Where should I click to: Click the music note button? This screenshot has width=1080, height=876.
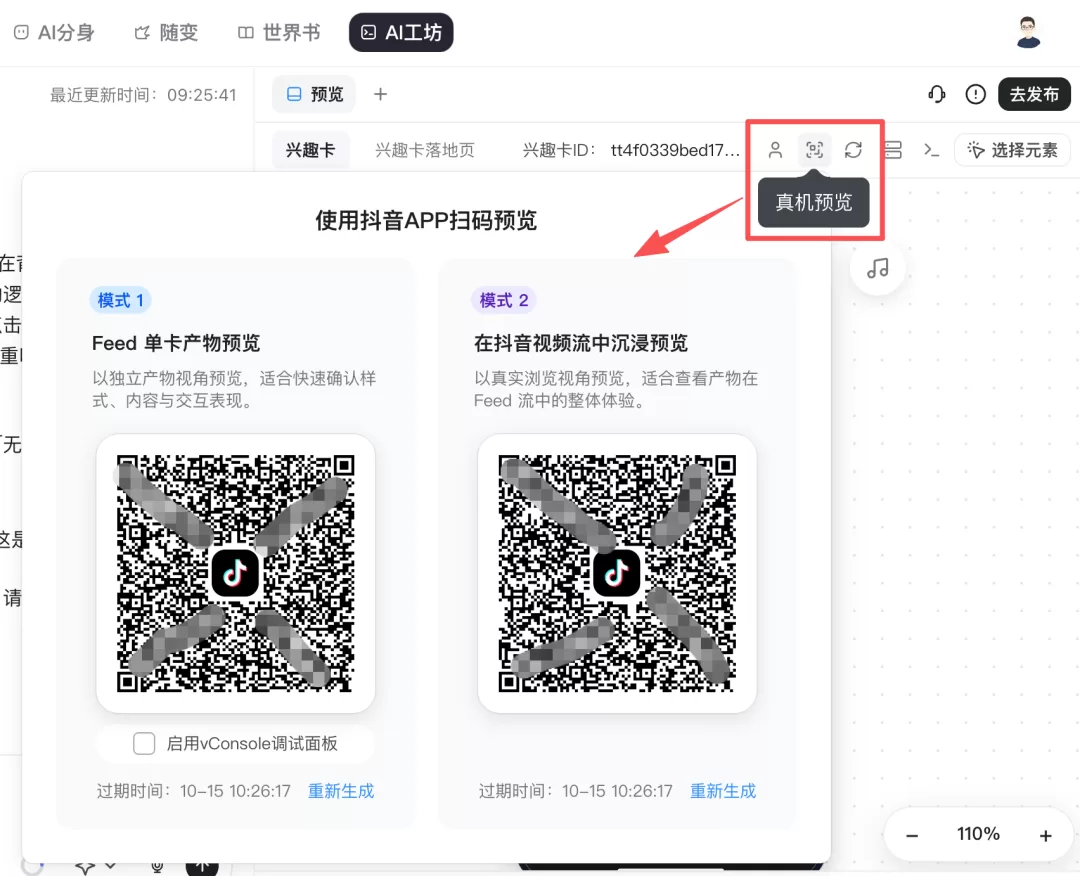(878, 268)
